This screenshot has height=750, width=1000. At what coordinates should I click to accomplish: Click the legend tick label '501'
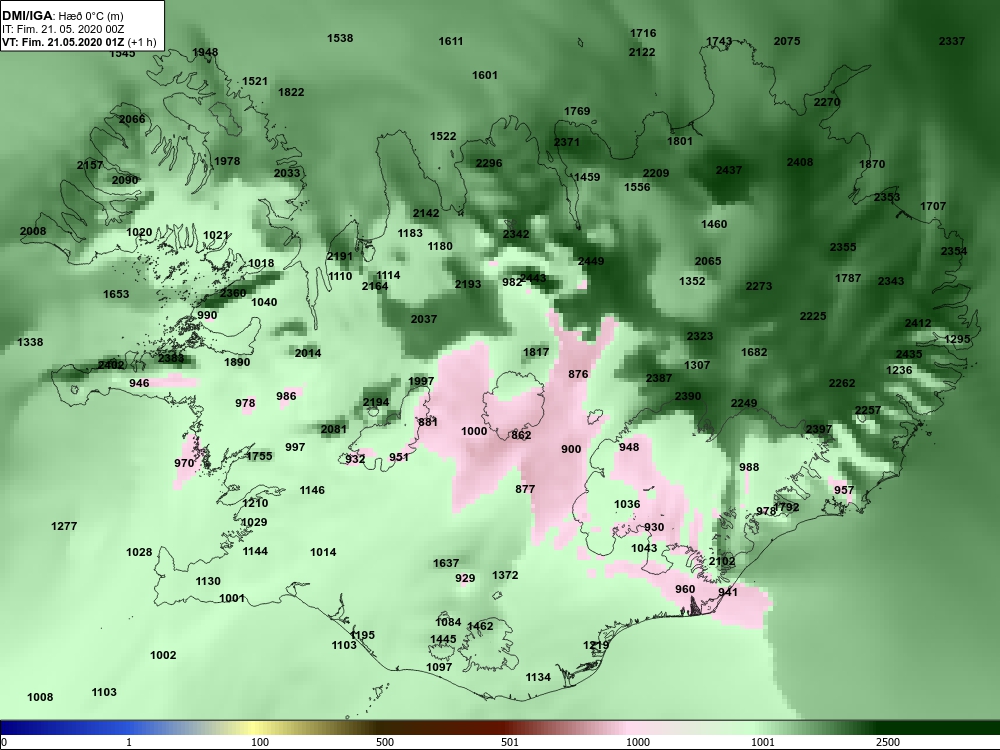tap(510, 743)
